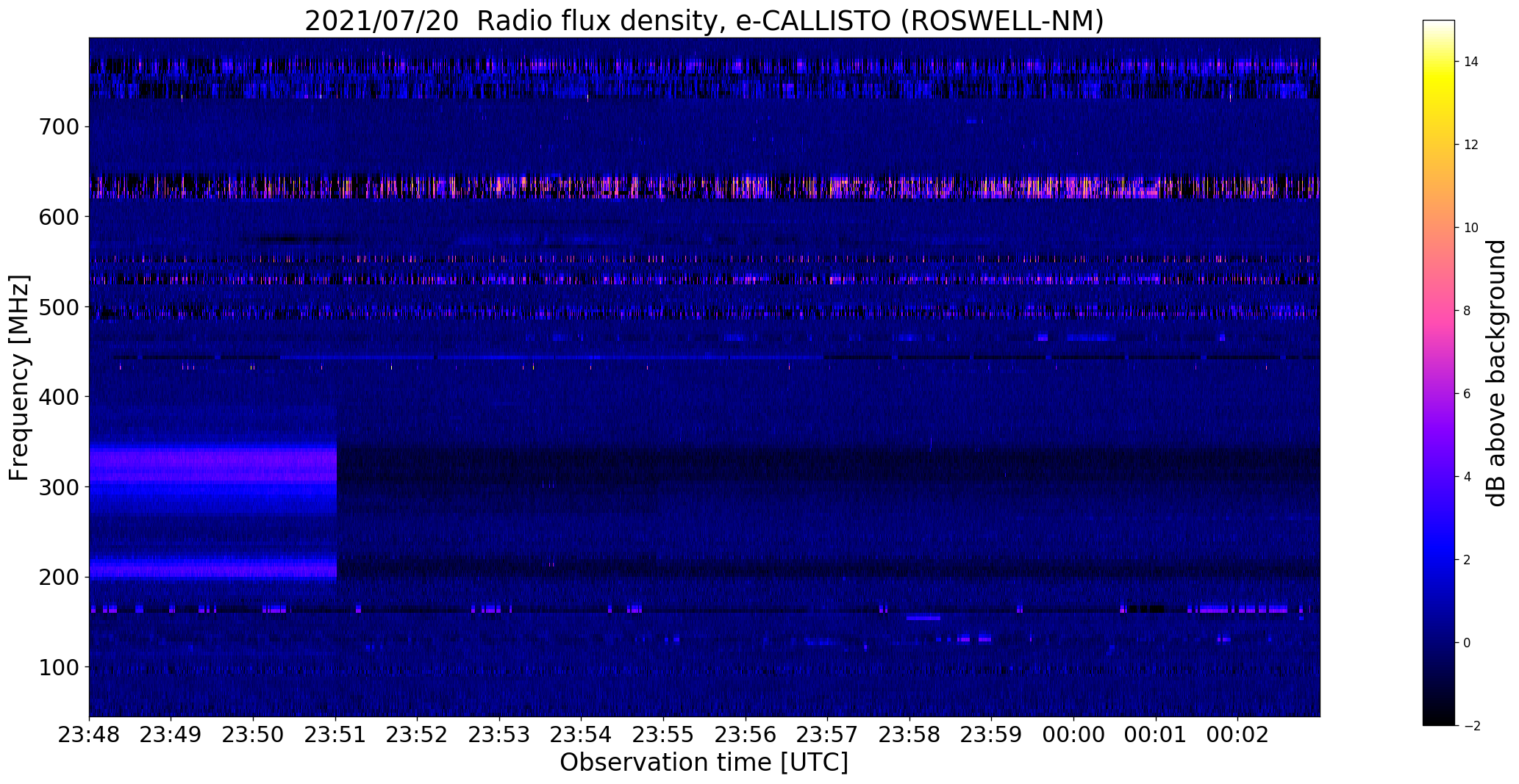Click the colorbar tick labeled 2
The width and height of the screenshot is (1519, 784).
pyautogui.click(x=1468, y=560)
